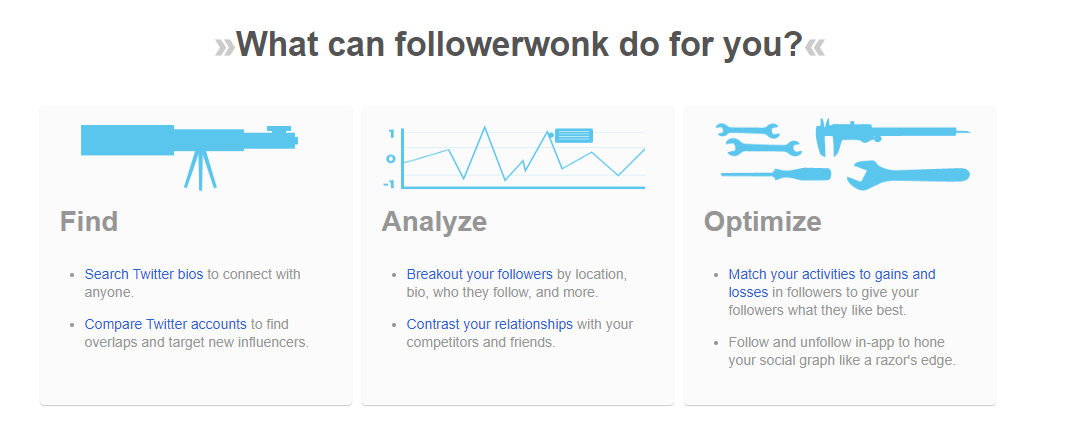Click the chart tooltip label icon
This screenshot has width=1069, height=425.
point(573,135)
